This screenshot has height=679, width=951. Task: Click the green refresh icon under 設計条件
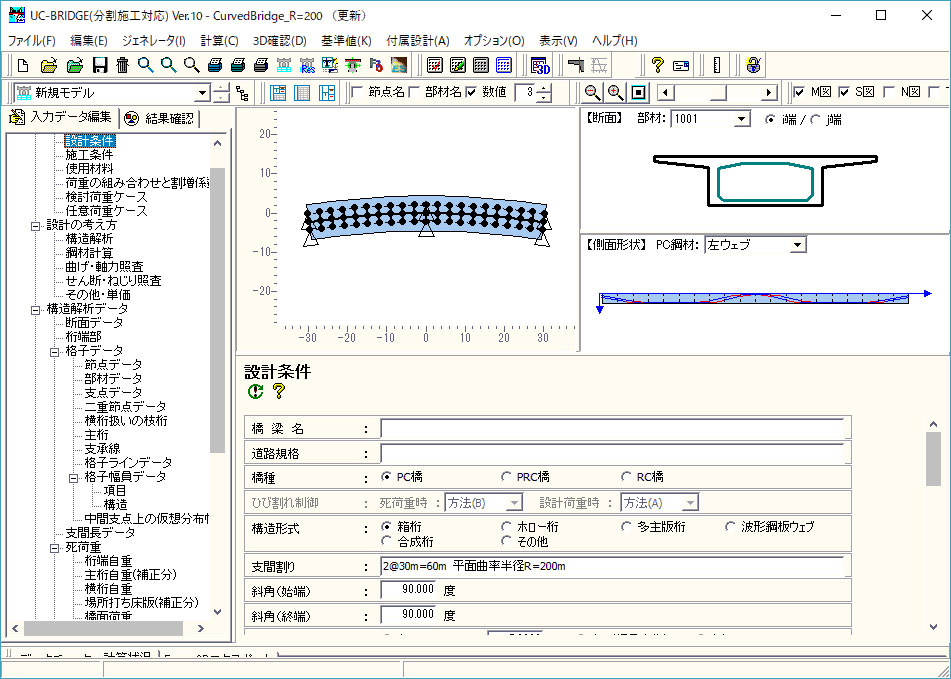coord(255,391)
